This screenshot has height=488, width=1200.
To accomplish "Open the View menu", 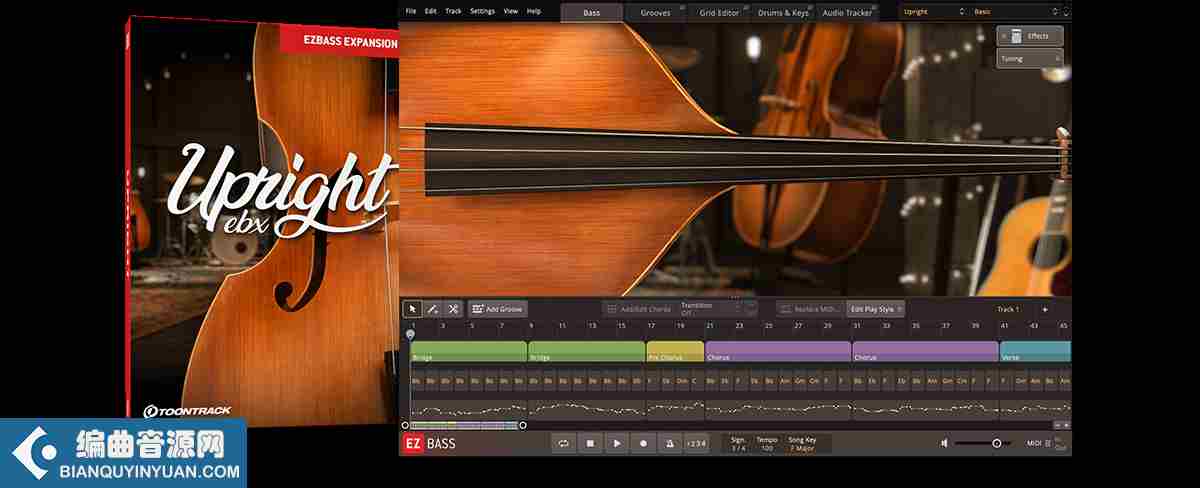I will (x=511, y=11).
